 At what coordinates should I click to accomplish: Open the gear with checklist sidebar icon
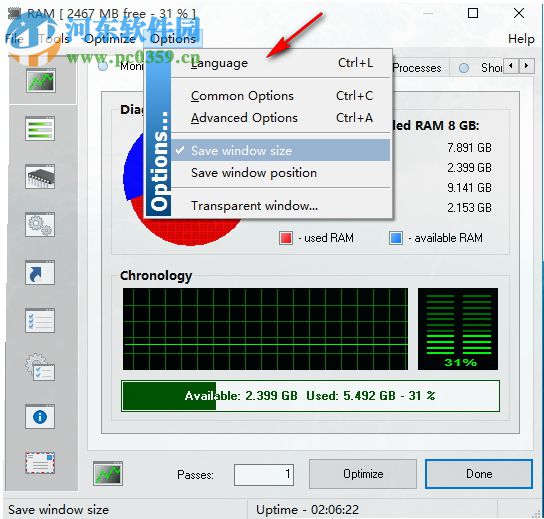(x=40, y=367)
